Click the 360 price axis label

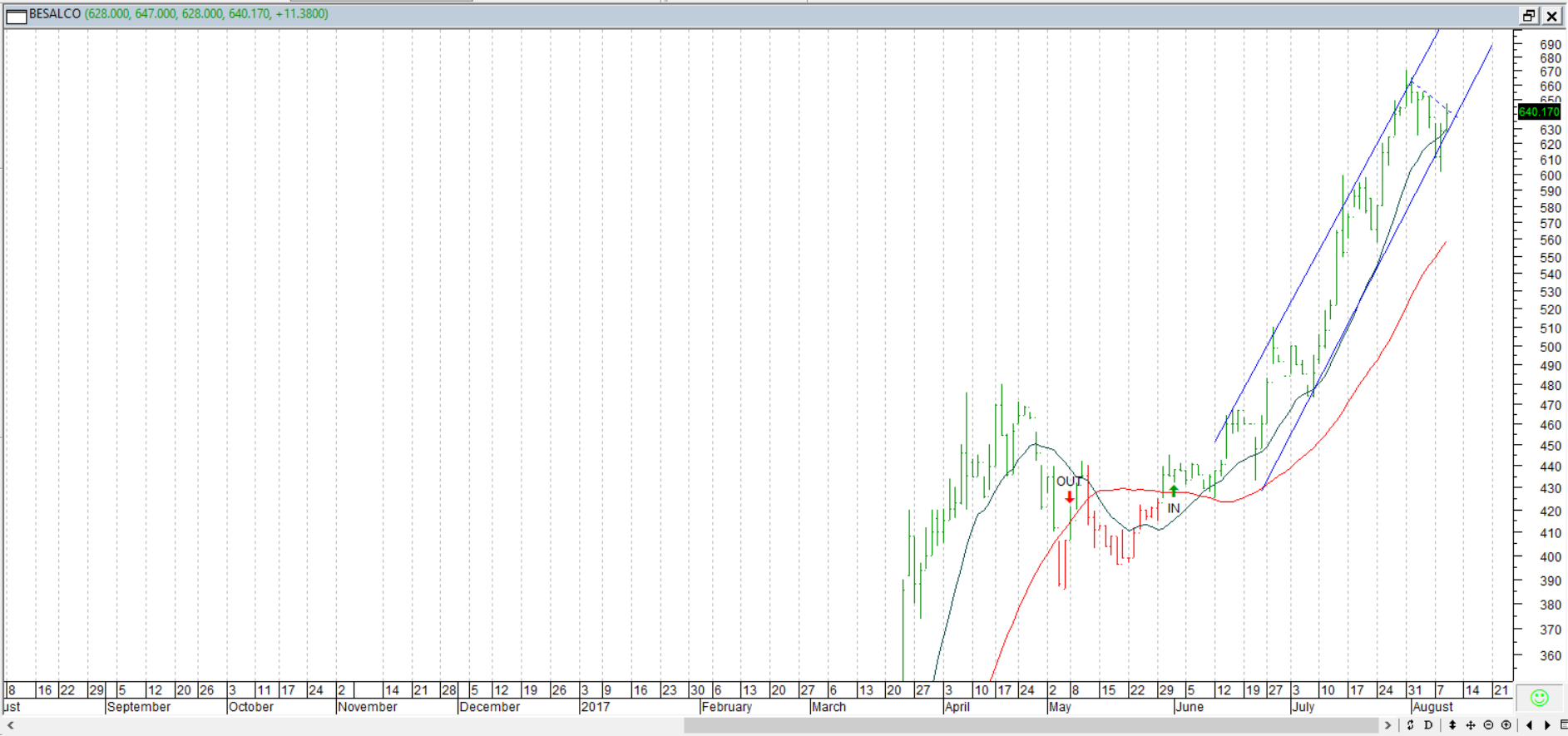pyautogui.click(x=1550, y=655)
